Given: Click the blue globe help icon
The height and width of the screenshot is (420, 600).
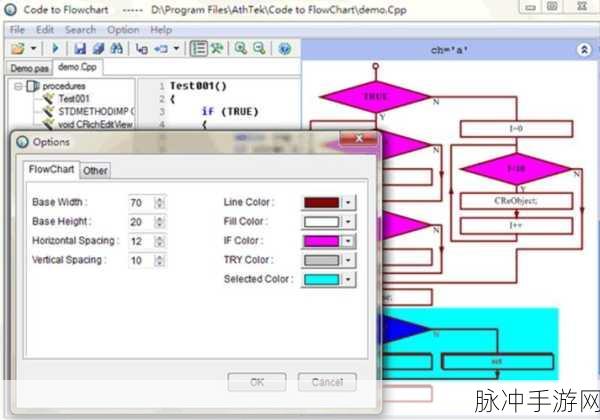Looking at the screenshot, I should click(x=284, y=49).
